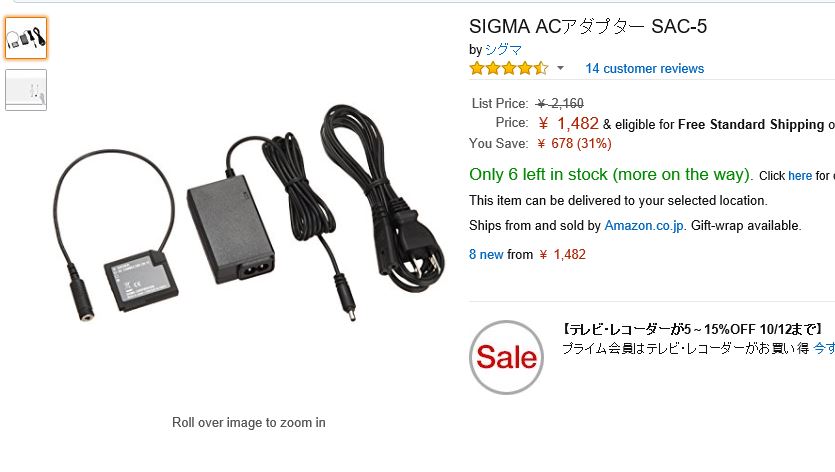Screen dimensions: 835x472
Task: Click the 'here' link for stock details
Action: point(800,176)
